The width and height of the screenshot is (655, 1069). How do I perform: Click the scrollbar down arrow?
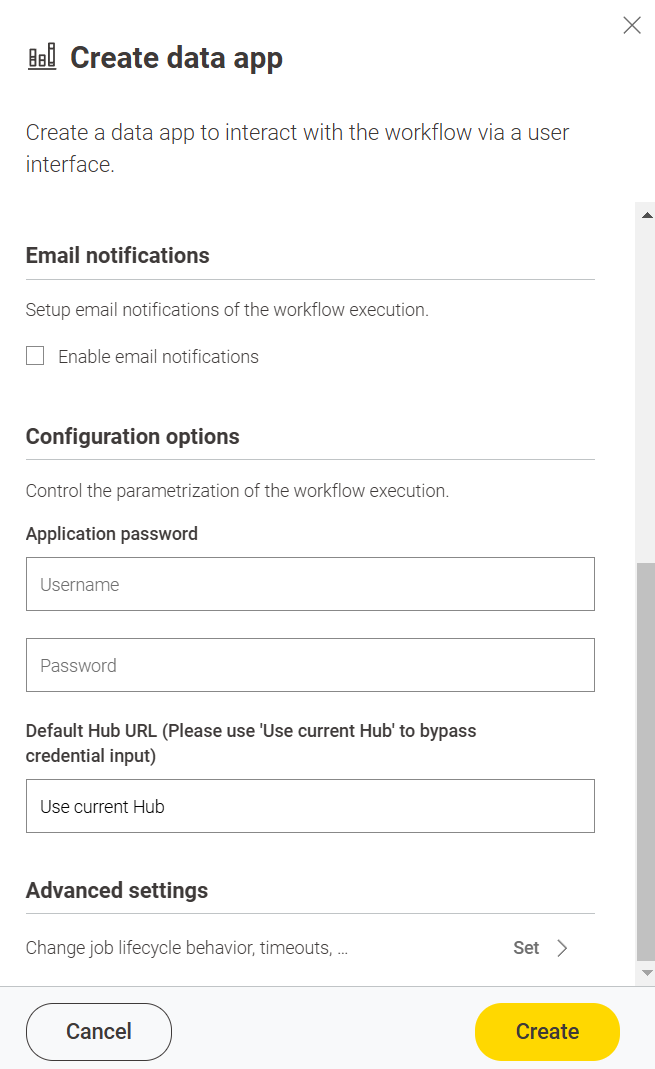coord(646,972)
